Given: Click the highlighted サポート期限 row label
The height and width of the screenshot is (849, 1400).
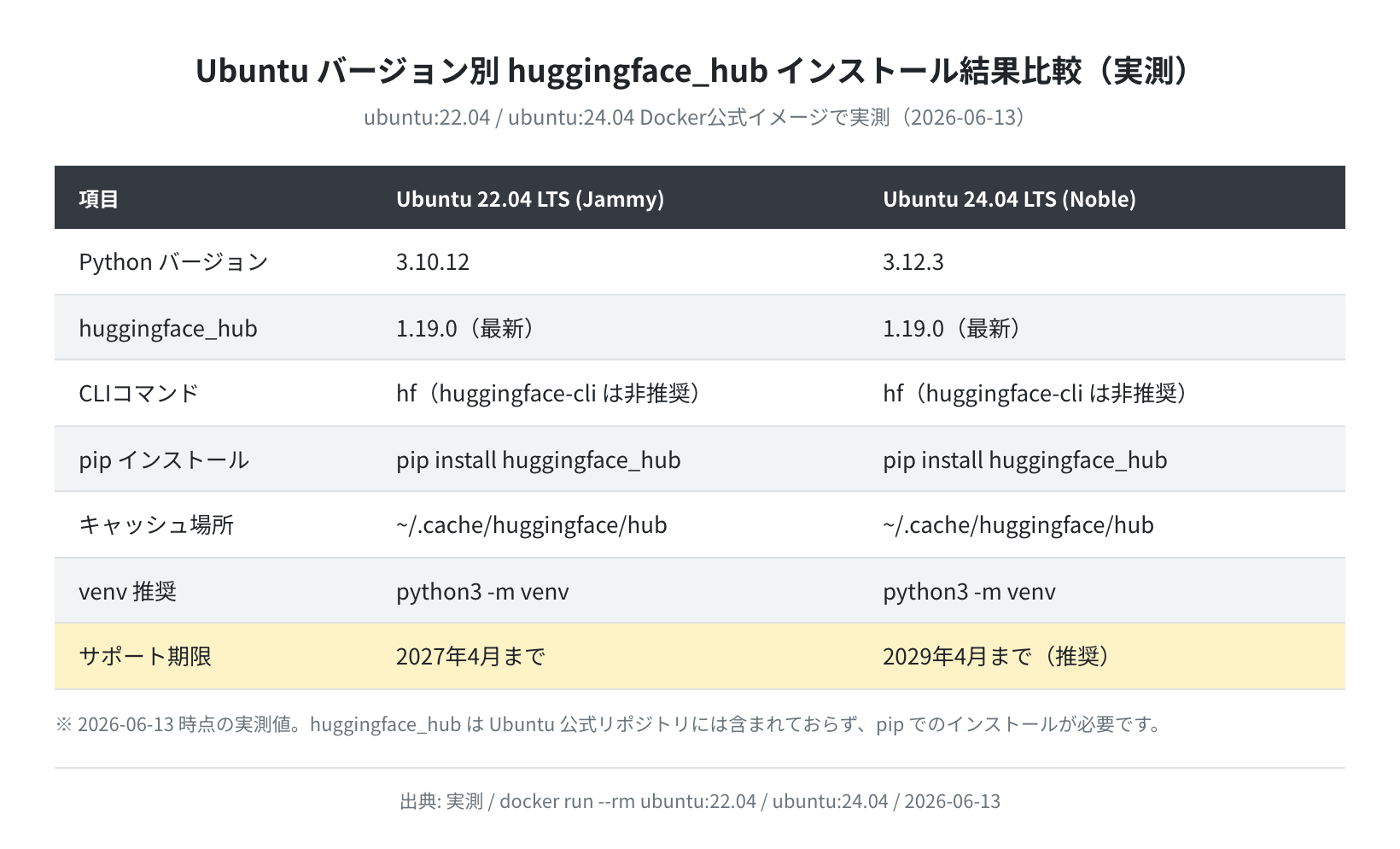Looking at the screenshot, I should click(145, 656).
